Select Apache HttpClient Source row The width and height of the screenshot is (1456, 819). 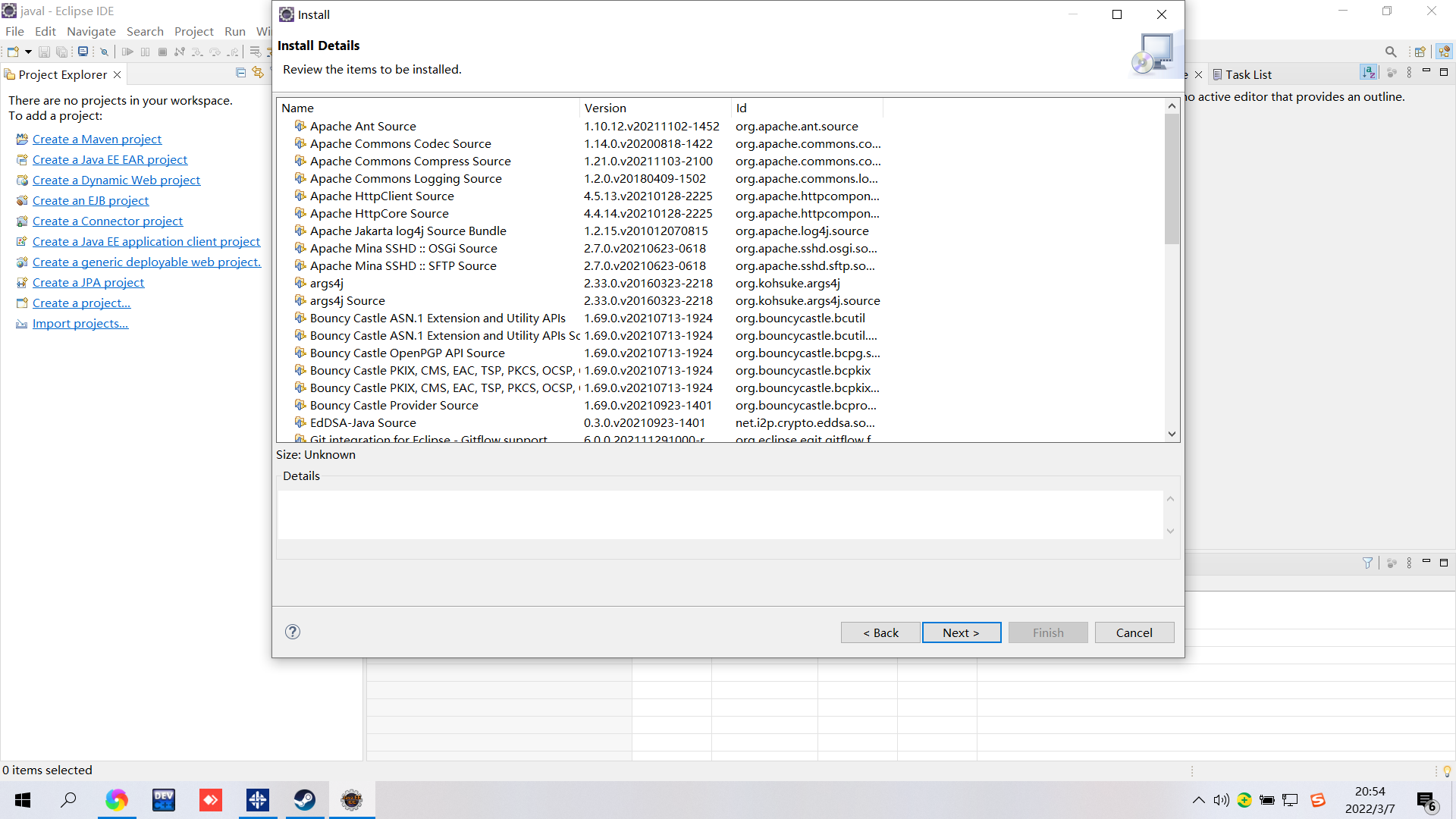pyautogui.click(x=381, y=196)
